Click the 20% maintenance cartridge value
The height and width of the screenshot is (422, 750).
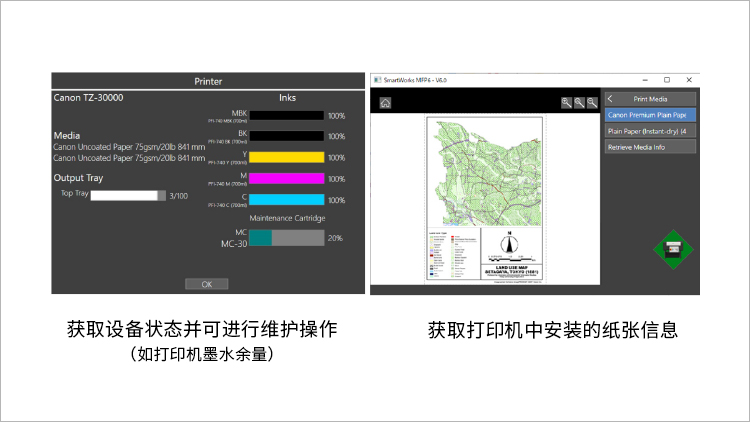pos(335,238)
